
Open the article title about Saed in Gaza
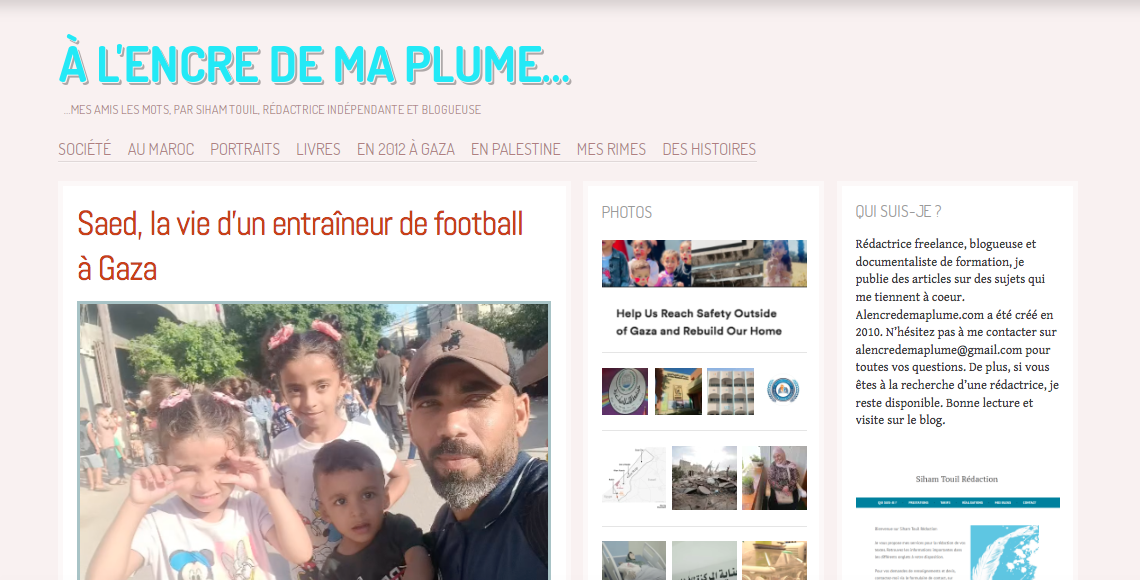[300, 246]
